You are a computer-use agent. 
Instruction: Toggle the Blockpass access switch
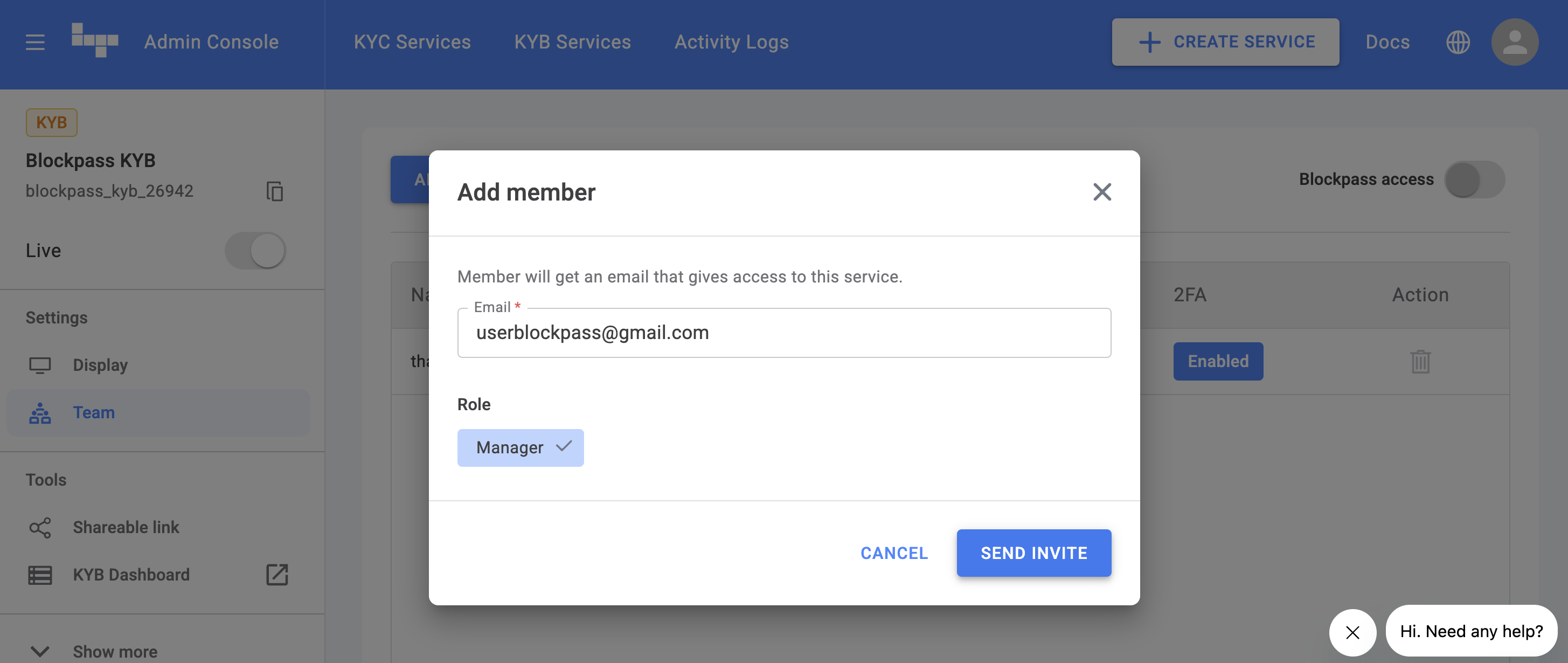tap(1474, 179)
